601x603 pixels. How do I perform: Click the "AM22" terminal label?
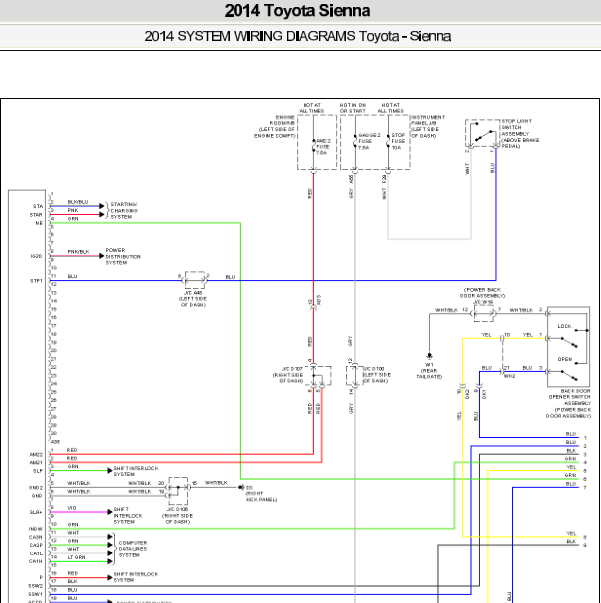(36, 455)
